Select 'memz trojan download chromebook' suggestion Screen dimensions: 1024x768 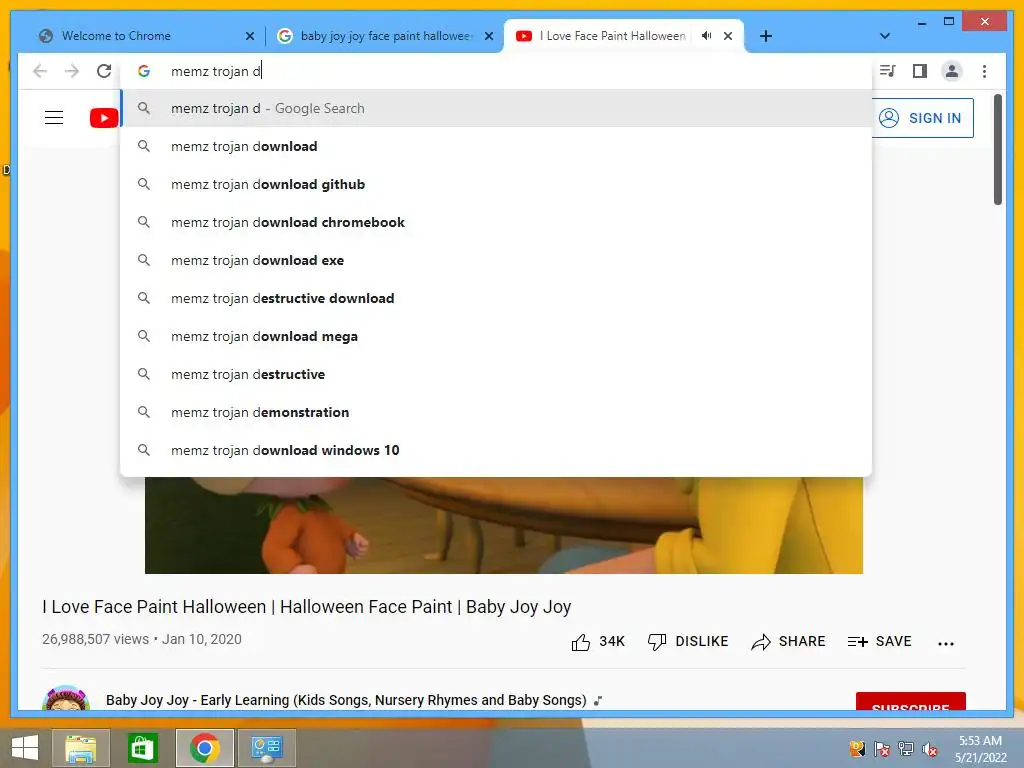(x=496, y=222)
